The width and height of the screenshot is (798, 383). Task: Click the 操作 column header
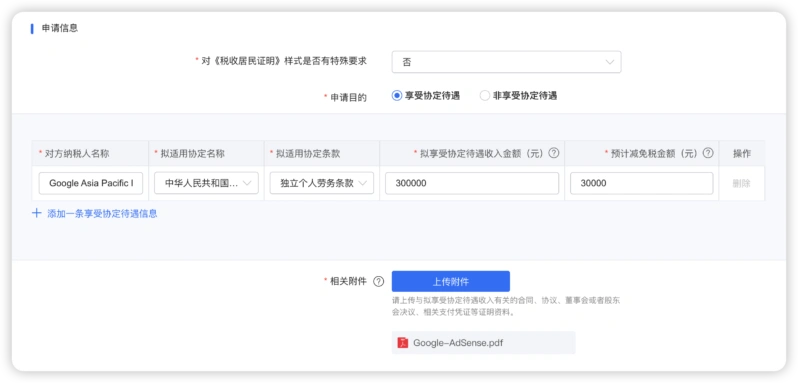(x=742, y=154)
